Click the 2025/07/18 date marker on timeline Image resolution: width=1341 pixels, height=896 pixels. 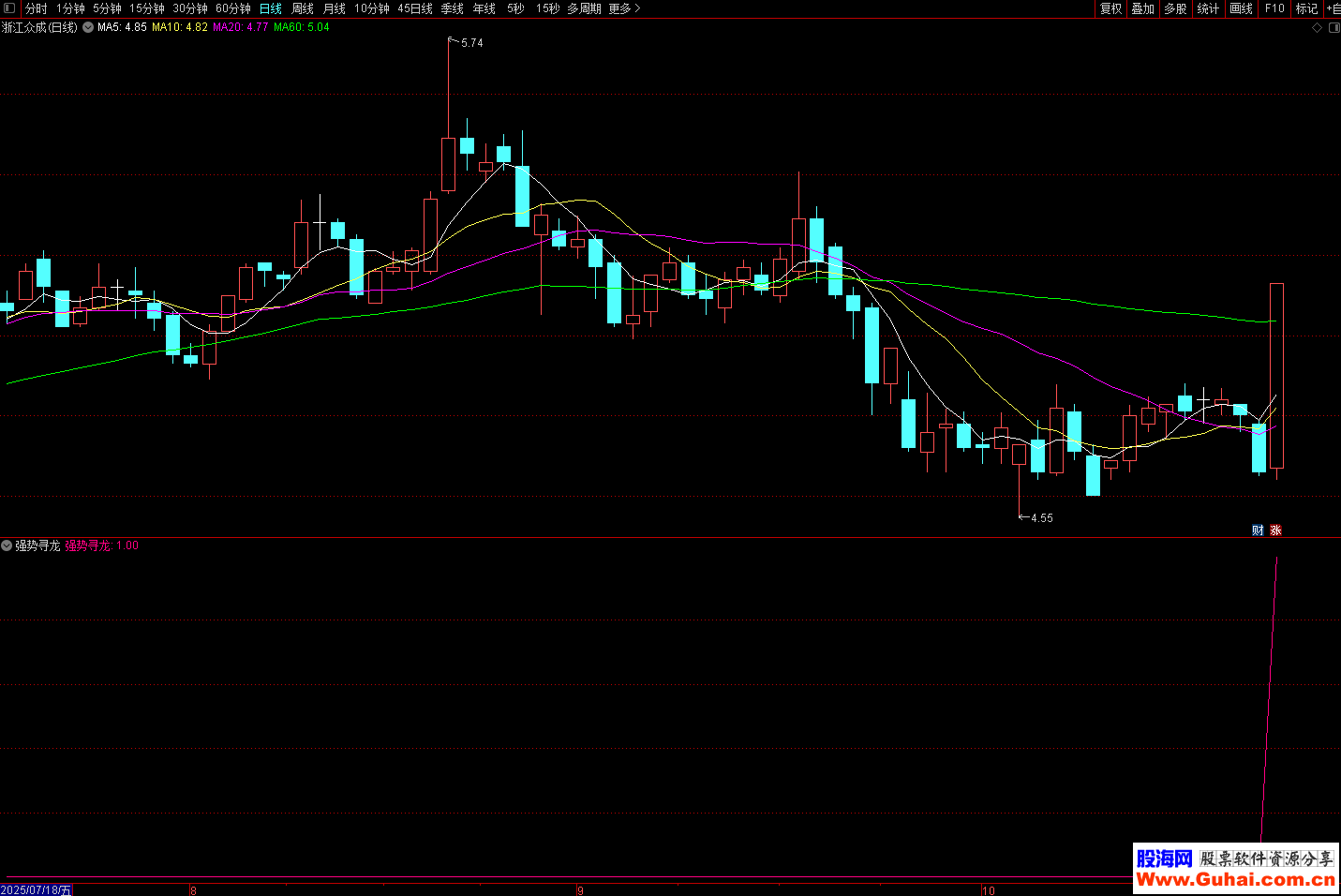(x=36, y=889)
